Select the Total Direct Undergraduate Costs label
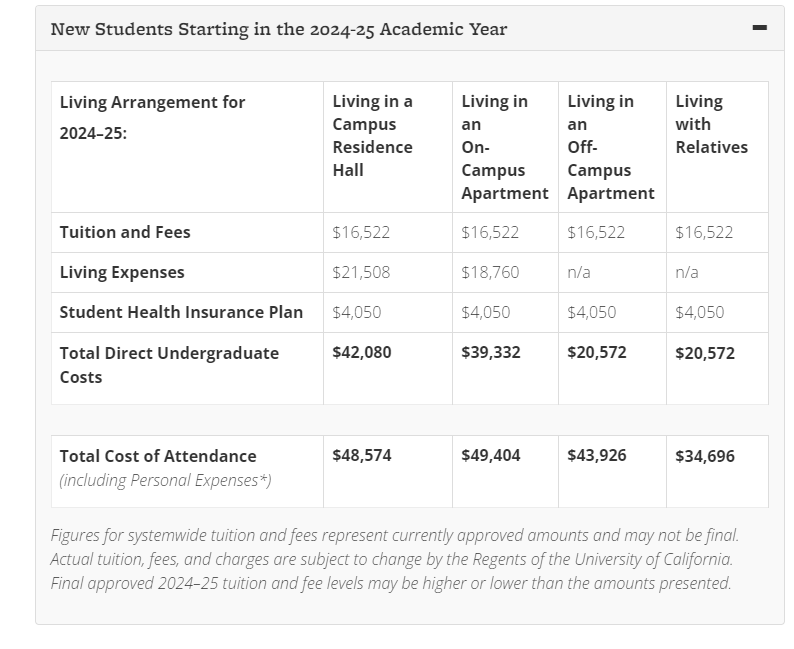The image size is (794, 649). pyautogui.click(x=169, y=365)
